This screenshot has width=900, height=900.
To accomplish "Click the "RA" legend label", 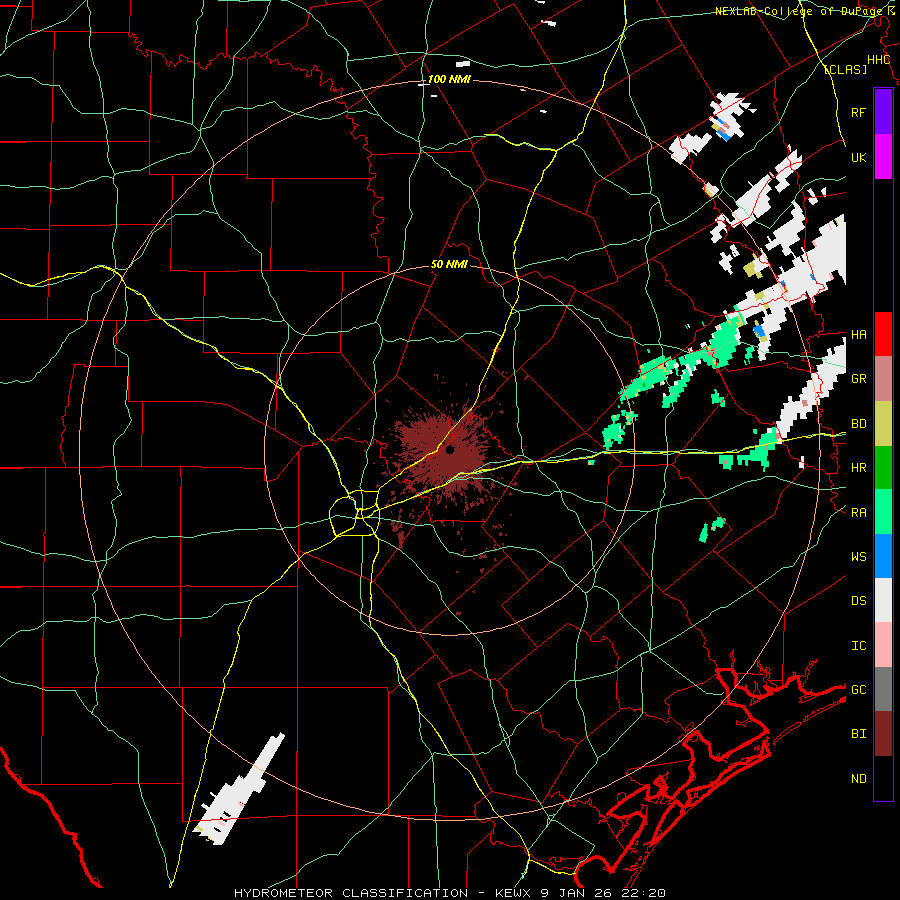I will pos(858,512).
